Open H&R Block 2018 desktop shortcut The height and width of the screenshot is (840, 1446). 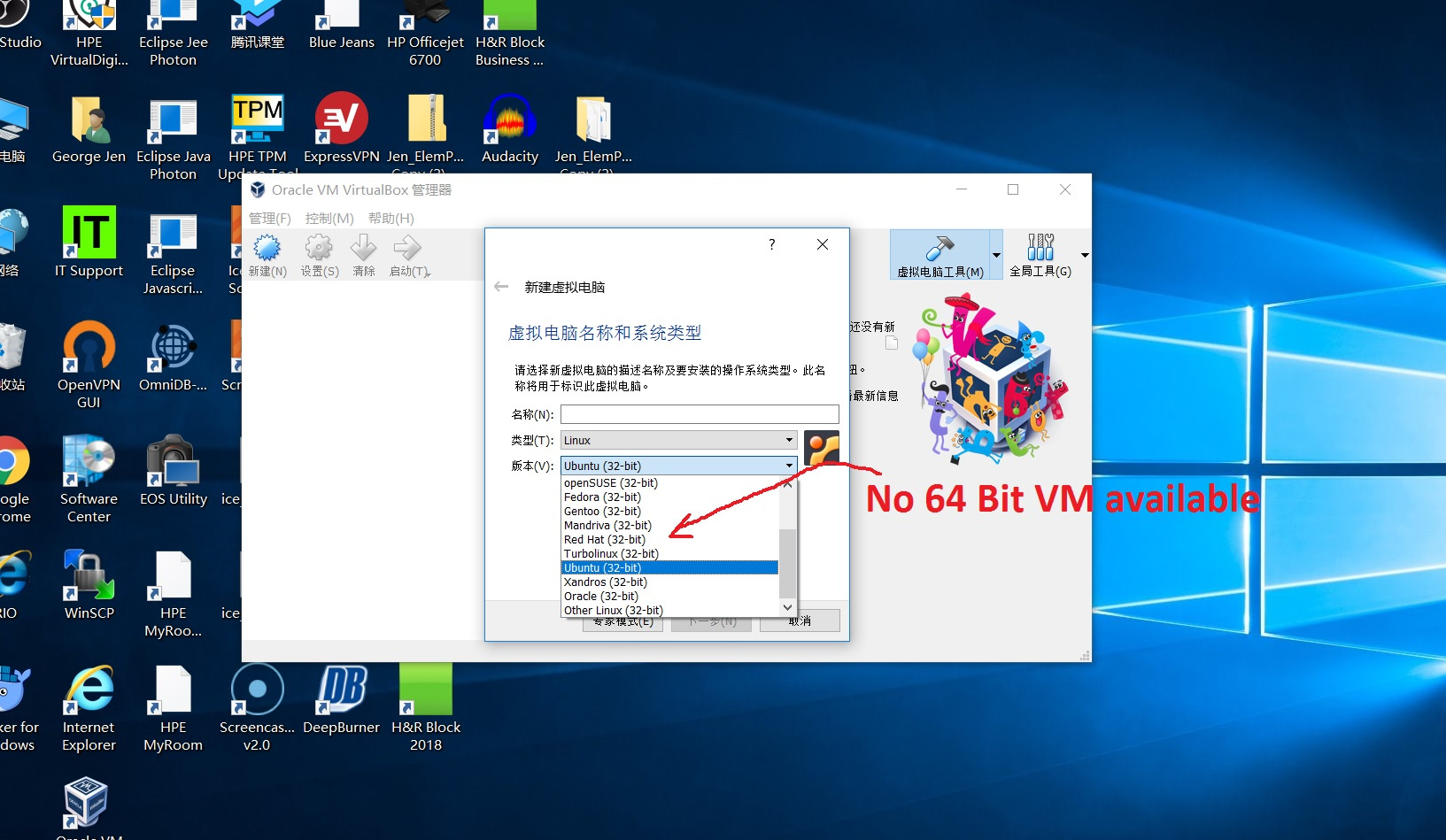point(426,708)
